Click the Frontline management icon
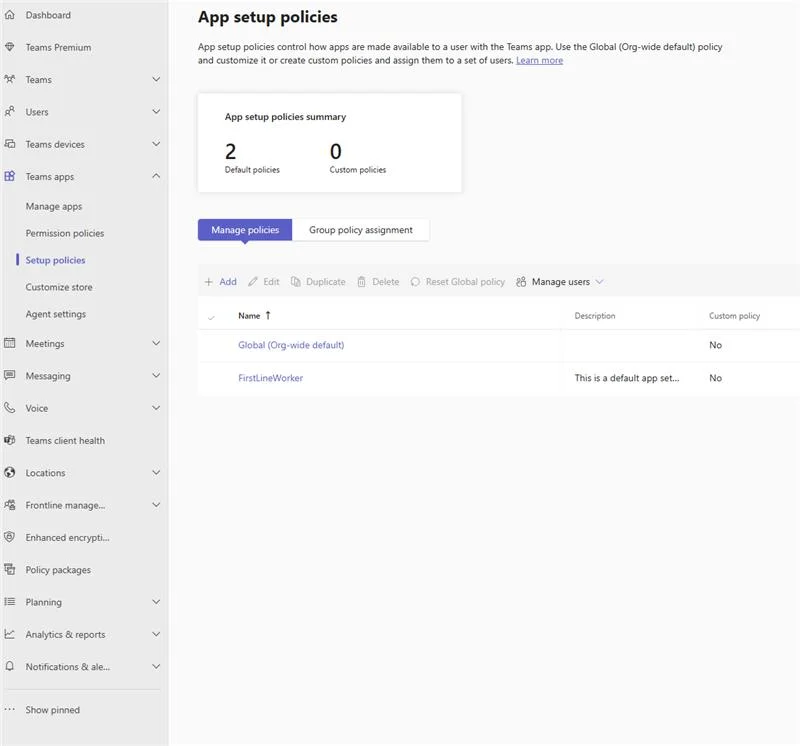 pos(9,505)
